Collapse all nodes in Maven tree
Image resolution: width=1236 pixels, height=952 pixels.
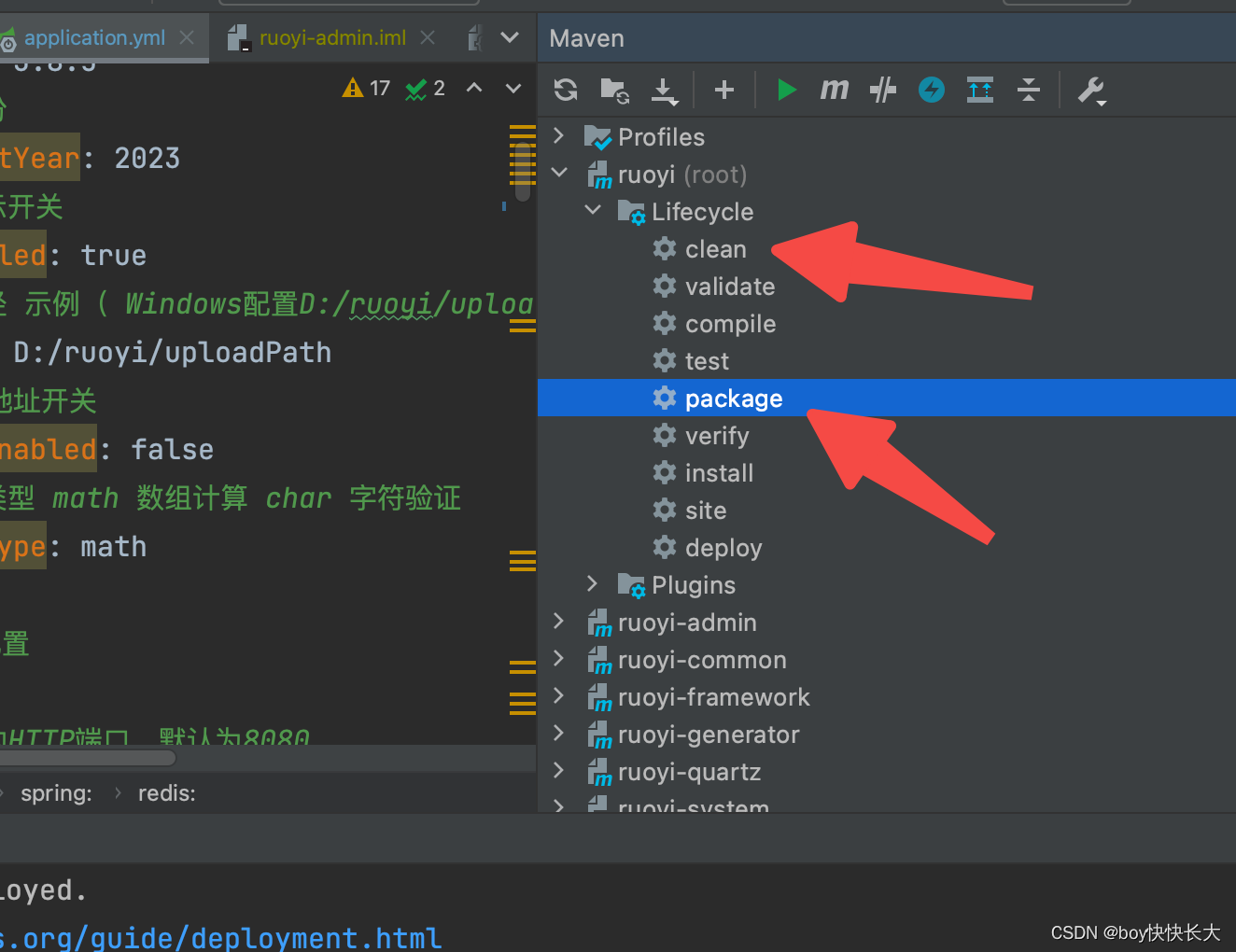click(x=1029, y=90)
